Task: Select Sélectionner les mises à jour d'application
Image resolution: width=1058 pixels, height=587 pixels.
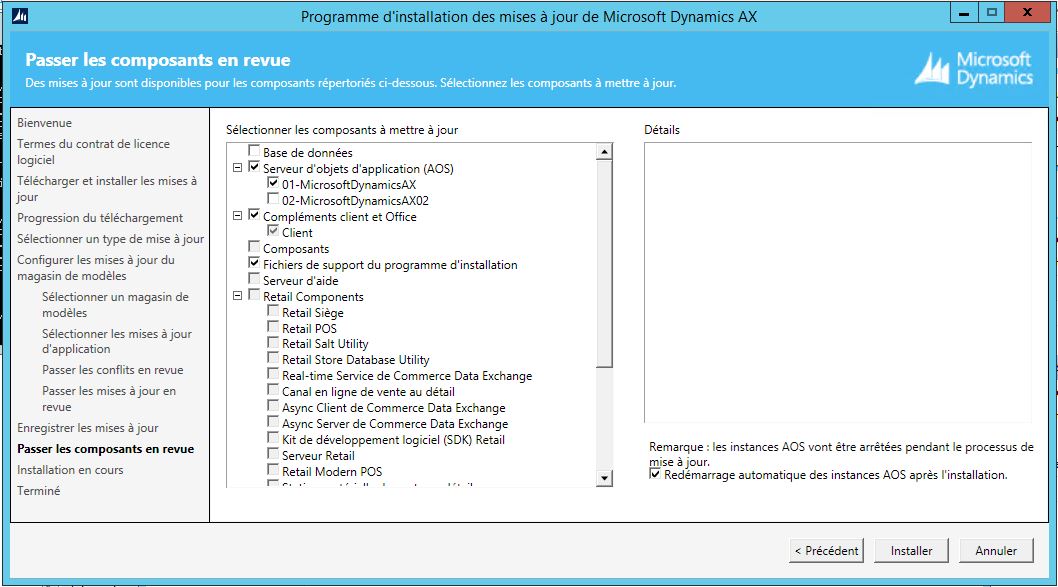Action: click(117, 341)
